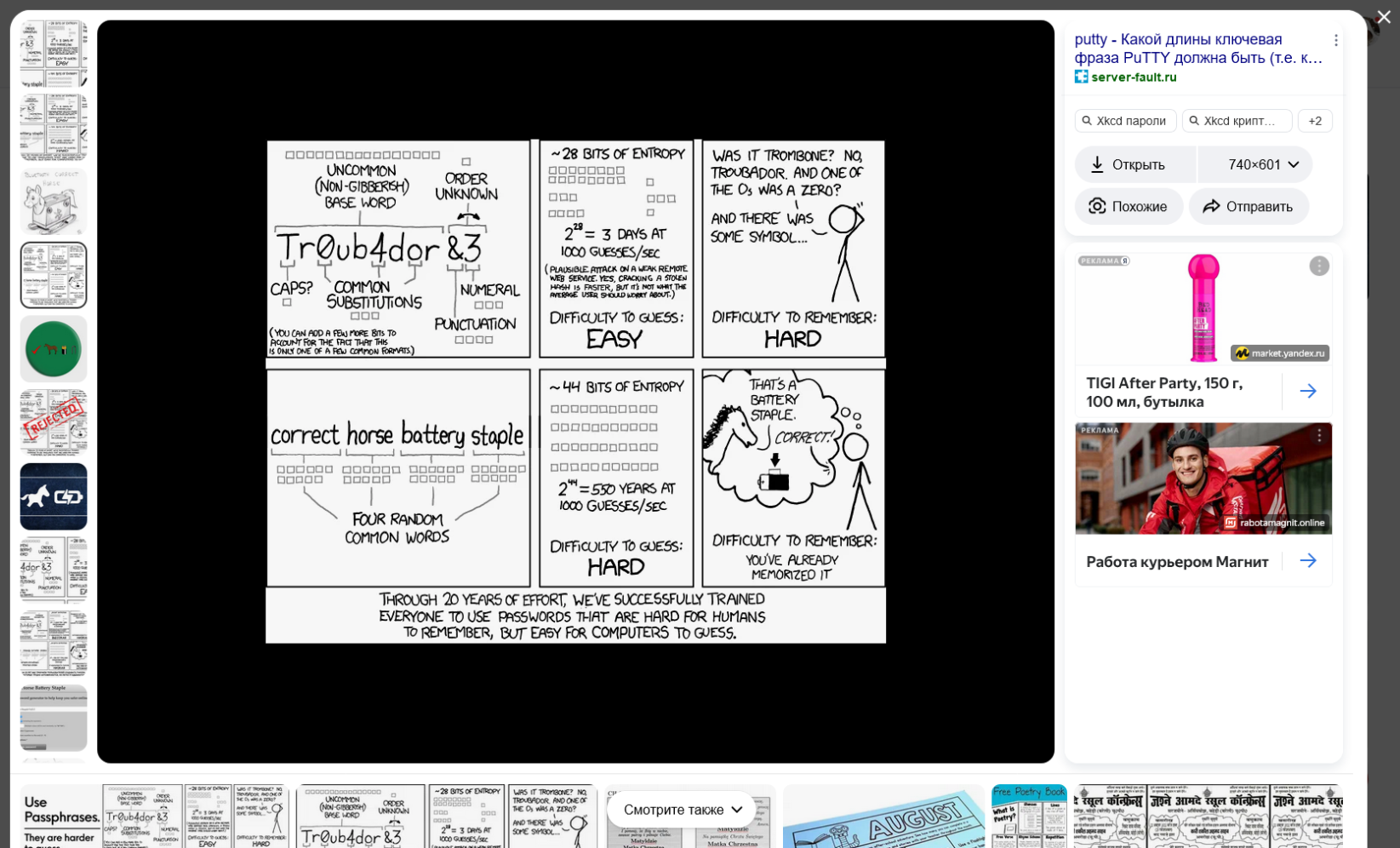The width and height of the screenshot is (1400, 848).
Task: Select the '4dor &3' cropped comic thumbnail
Action: pyautogui.click(x=54, y=570)
